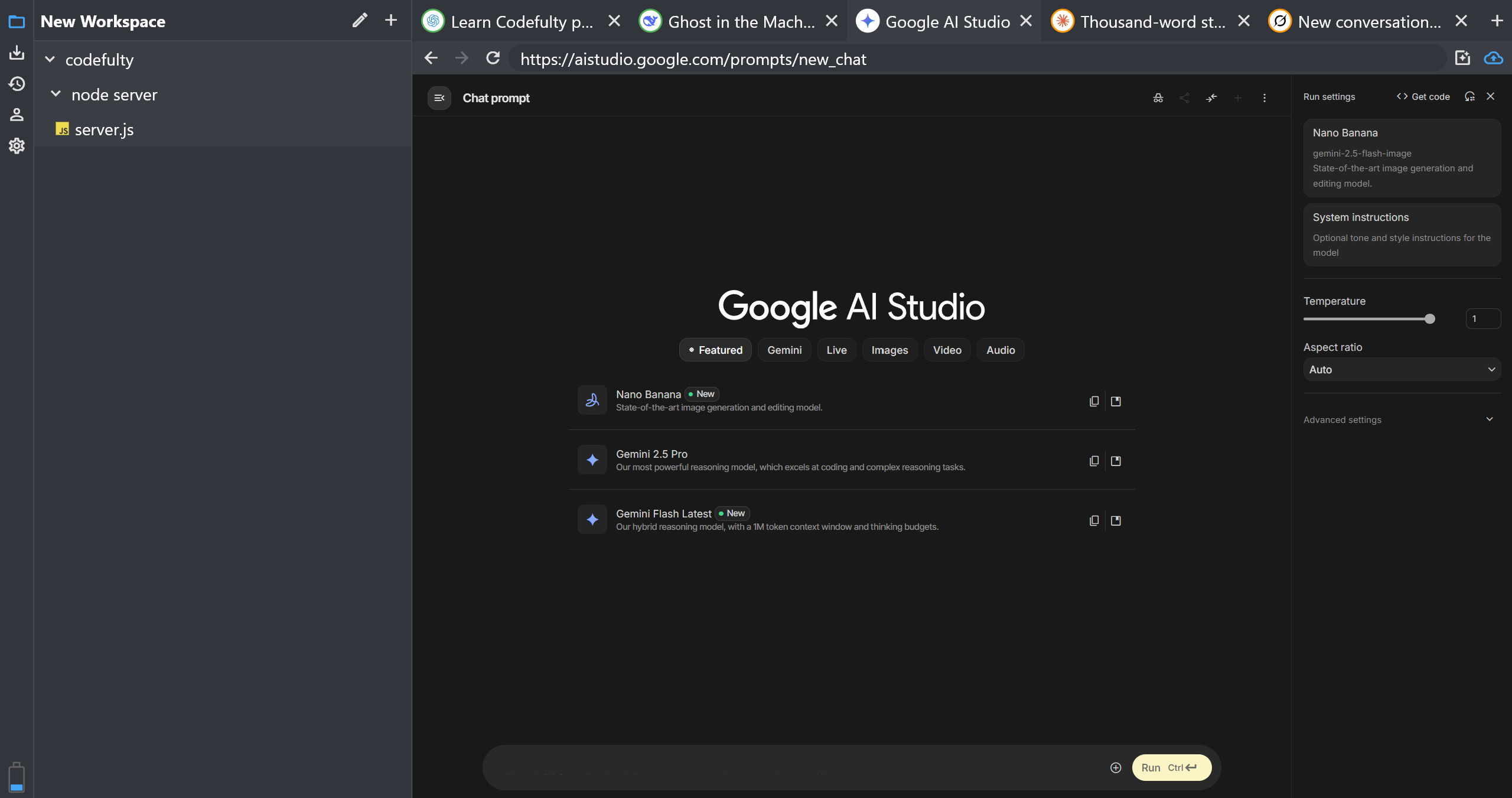The width and height of the screenshot is (1512, 798).
Task: Open the download icon in left sidebar
Action: click(x=17, y=53)
